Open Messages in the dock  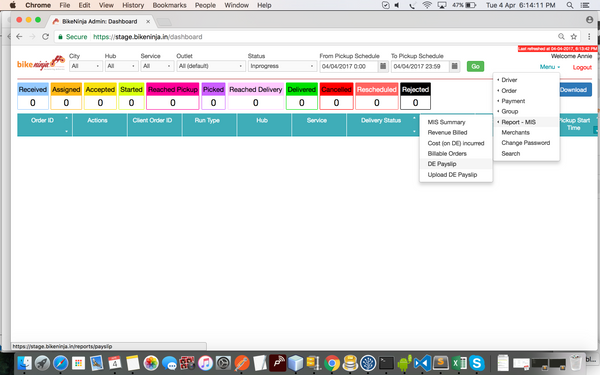(169, 363)
